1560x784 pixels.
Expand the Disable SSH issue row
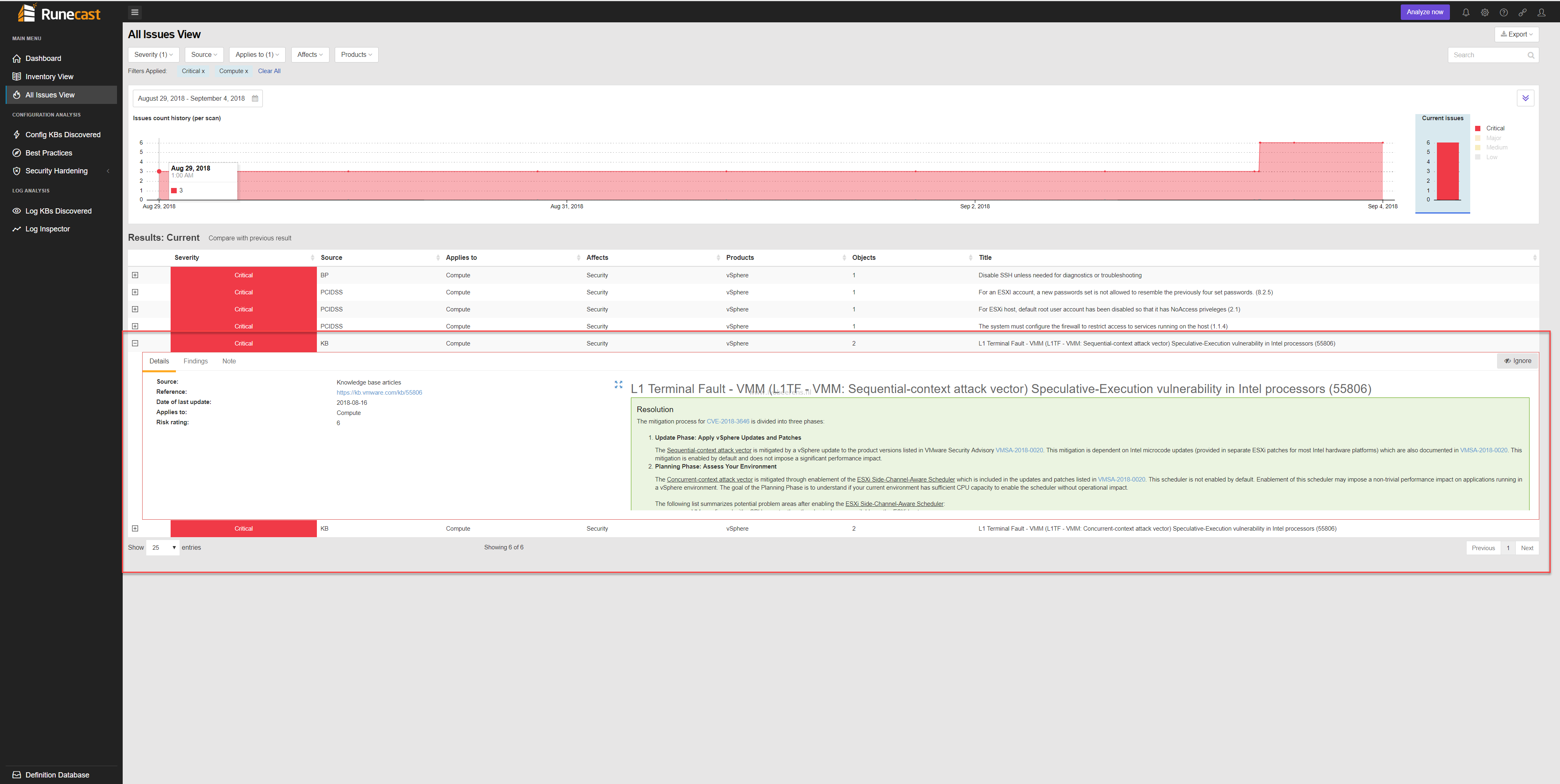[135, 275]
